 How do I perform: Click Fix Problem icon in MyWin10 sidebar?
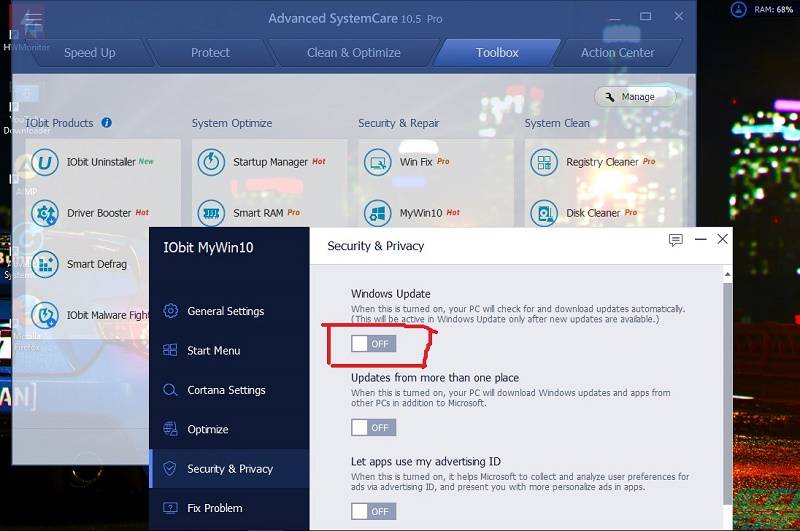170,508
